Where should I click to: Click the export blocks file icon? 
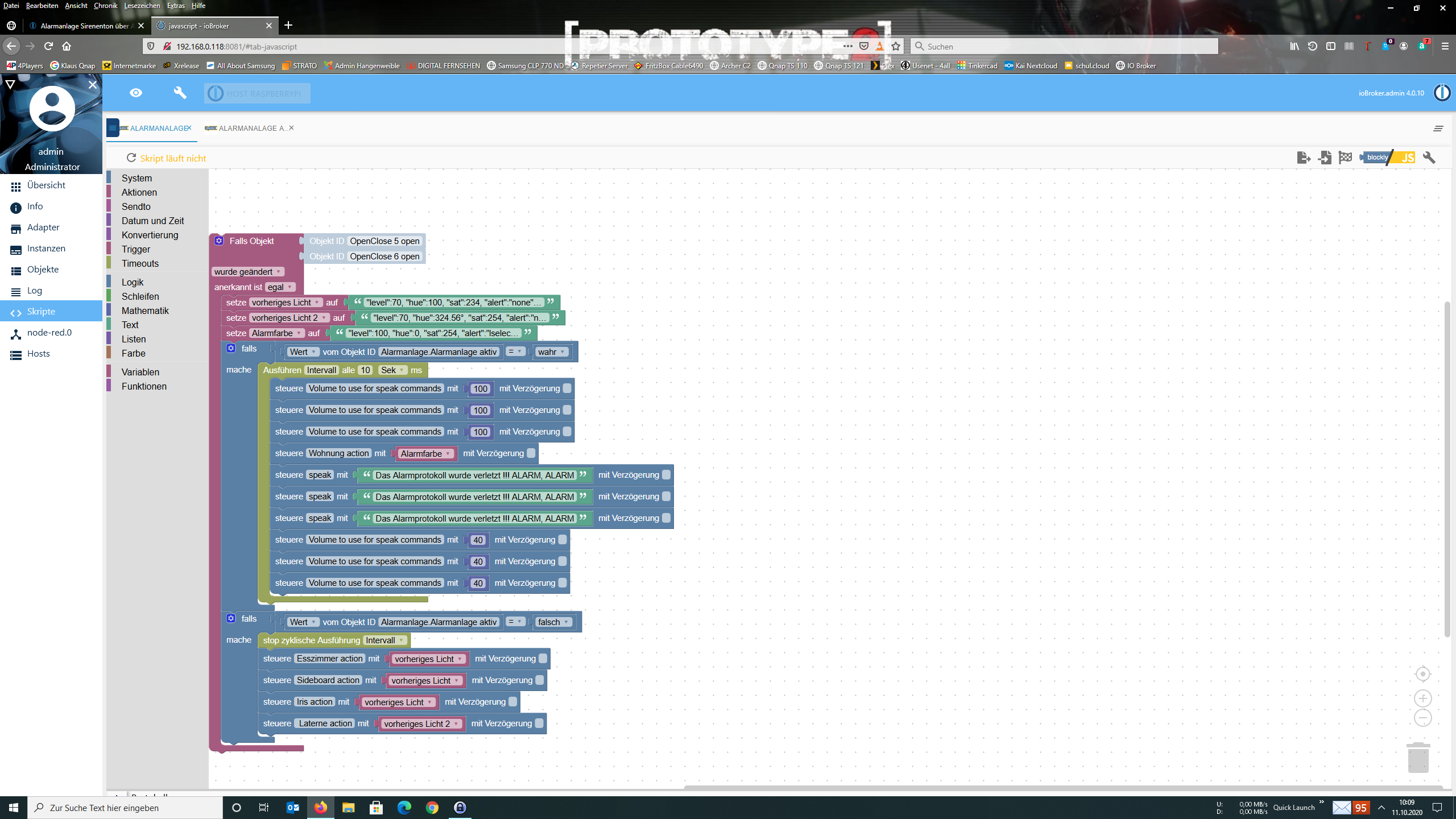1303,158
